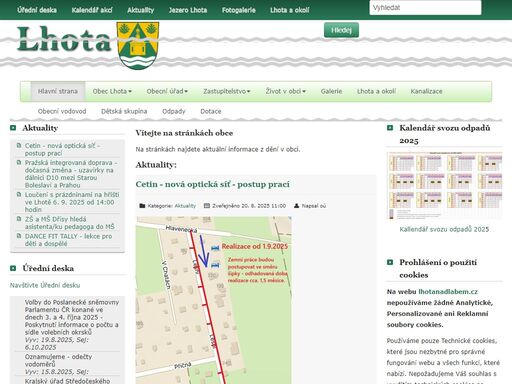
Task: Click the Hledej search button
Action: coord(341,30)
